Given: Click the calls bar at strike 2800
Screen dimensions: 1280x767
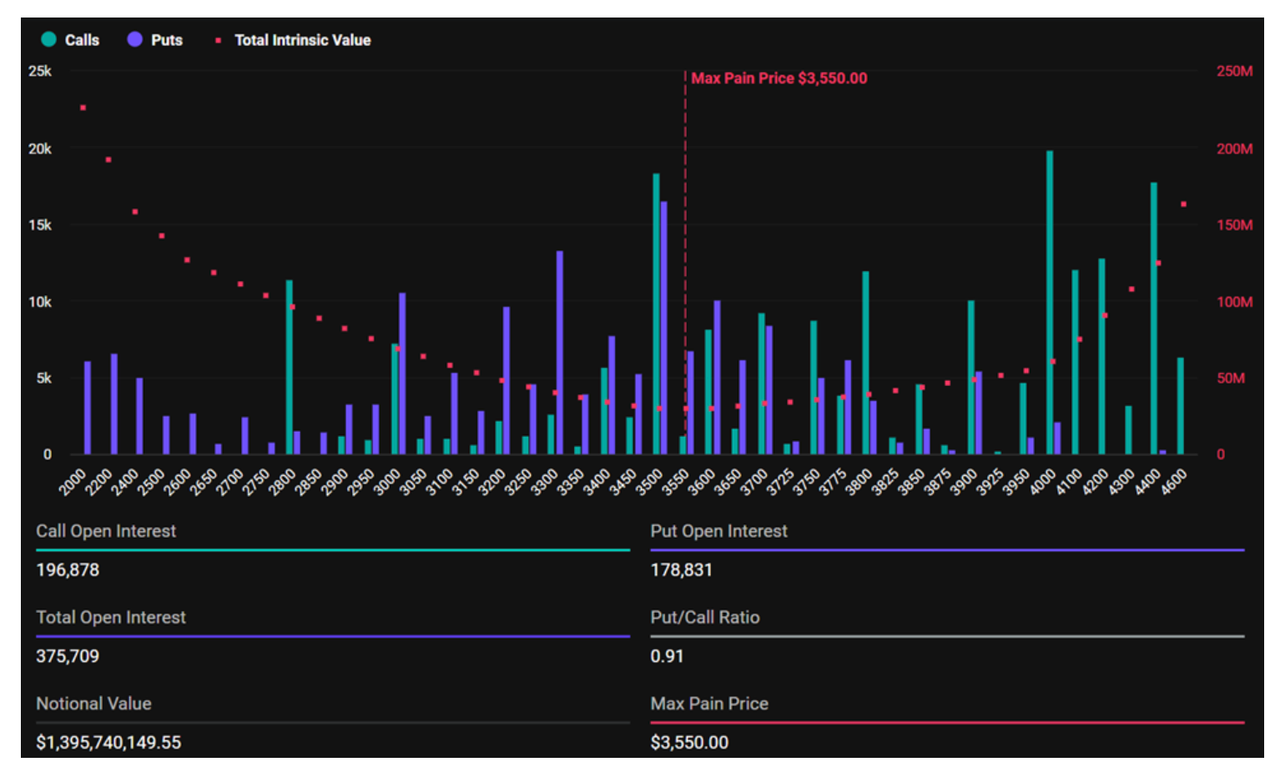Looking at the screenshot, I should click(289, 365).
